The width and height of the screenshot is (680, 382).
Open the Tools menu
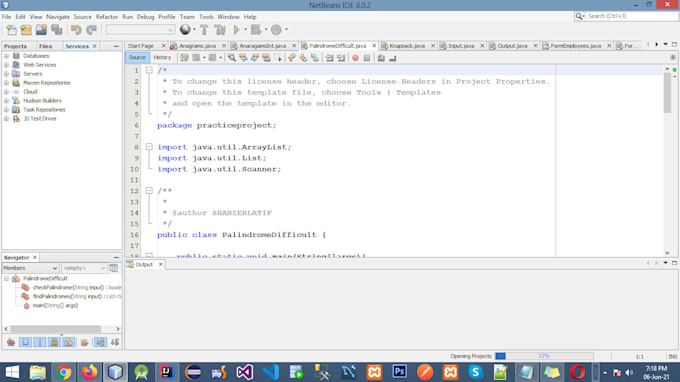[x=206, y=17]
